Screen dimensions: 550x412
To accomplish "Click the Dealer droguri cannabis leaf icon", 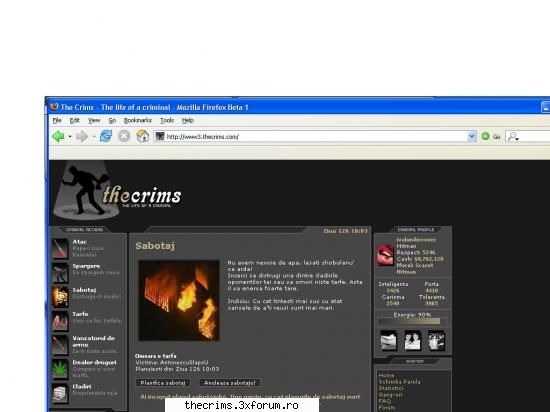I will (x=60, y=369).
